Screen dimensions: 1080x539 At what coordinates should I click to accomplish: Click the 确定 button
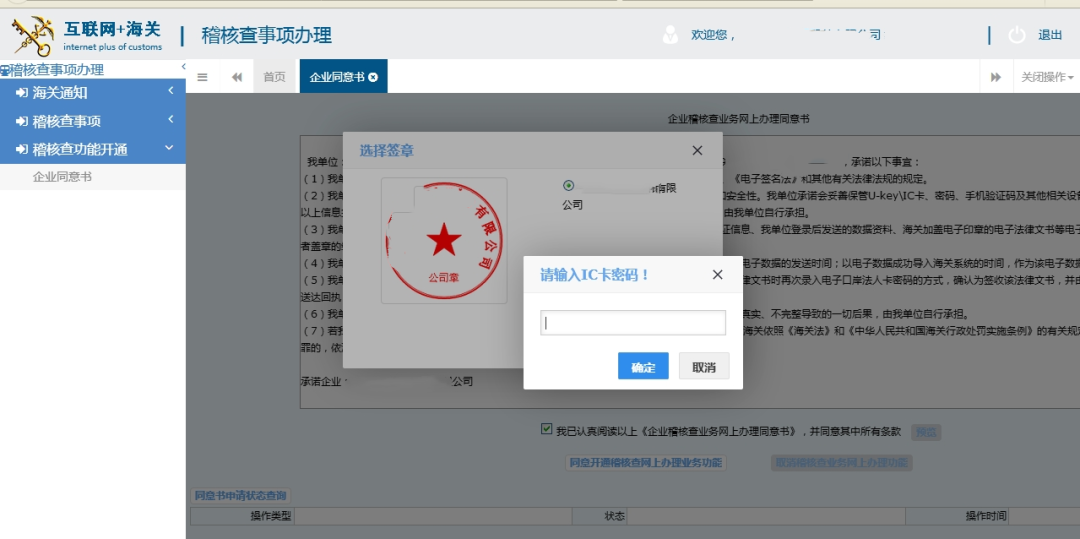(x=643, y=366)
